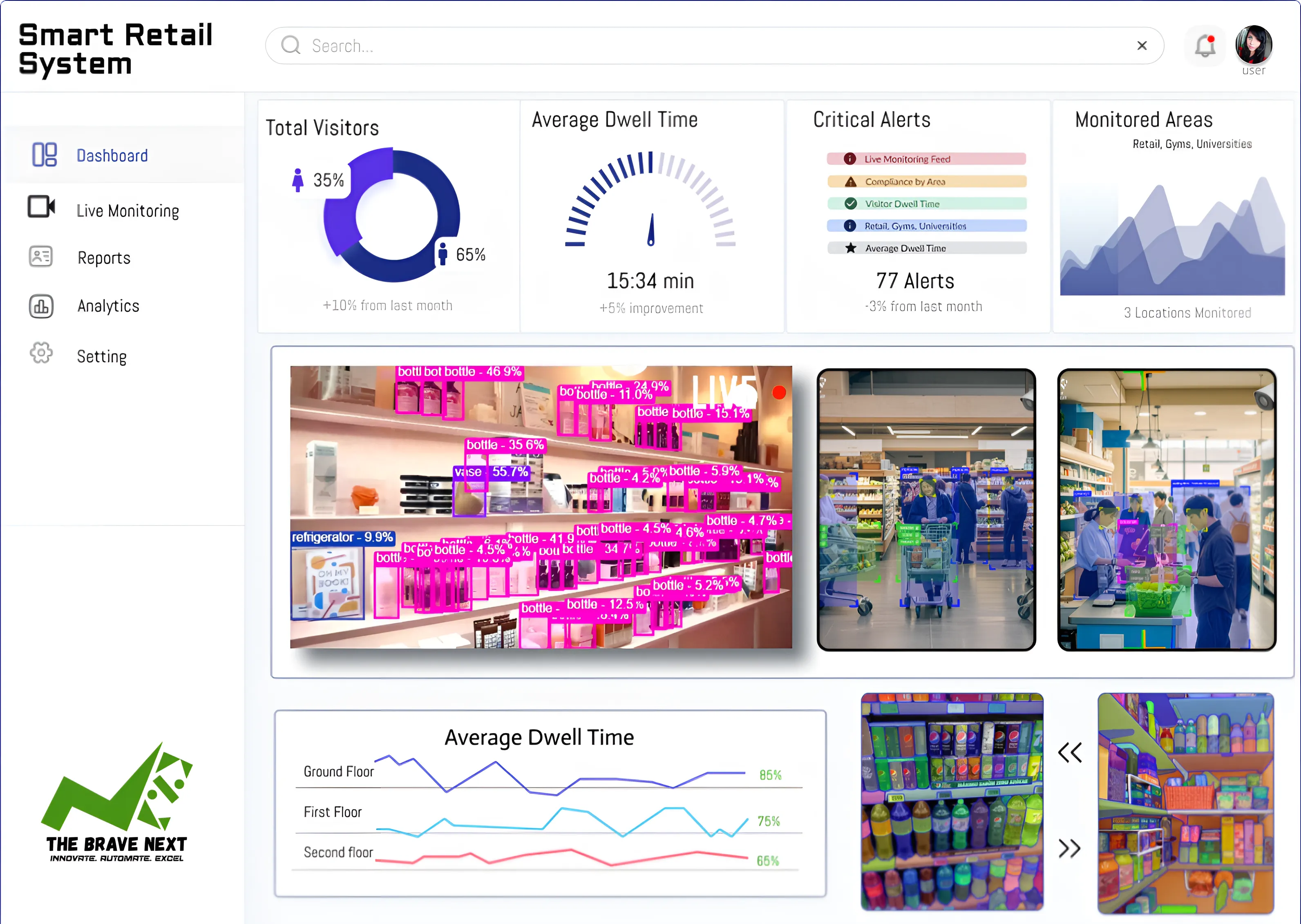Open the Dashboard sidebar item
The image size is (1301, 924).
[125, 155]
